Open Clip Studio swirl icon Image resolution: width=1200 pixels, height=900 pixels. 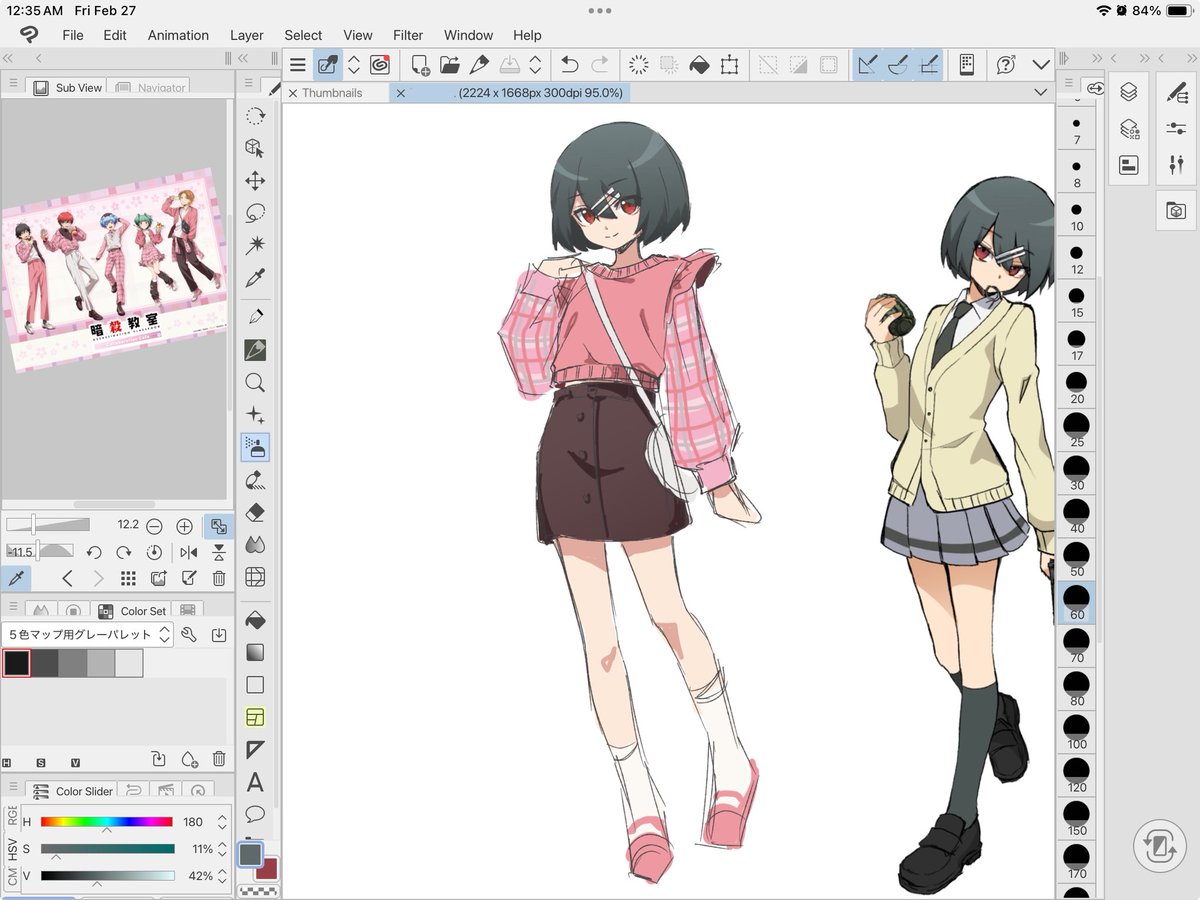[x=379, y=65]
